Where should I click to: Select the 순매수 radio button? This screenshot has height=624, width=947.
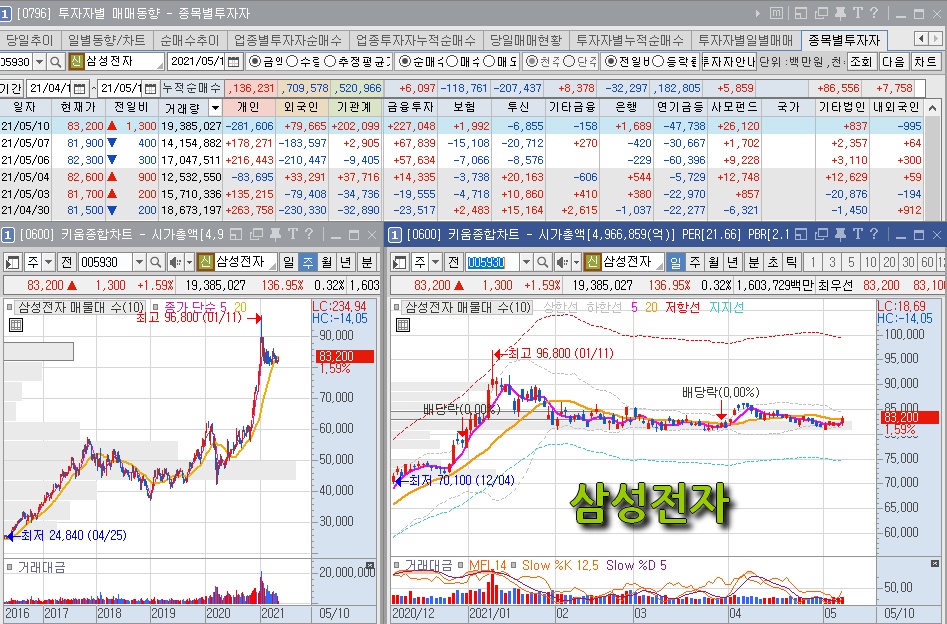click(405, 62)
